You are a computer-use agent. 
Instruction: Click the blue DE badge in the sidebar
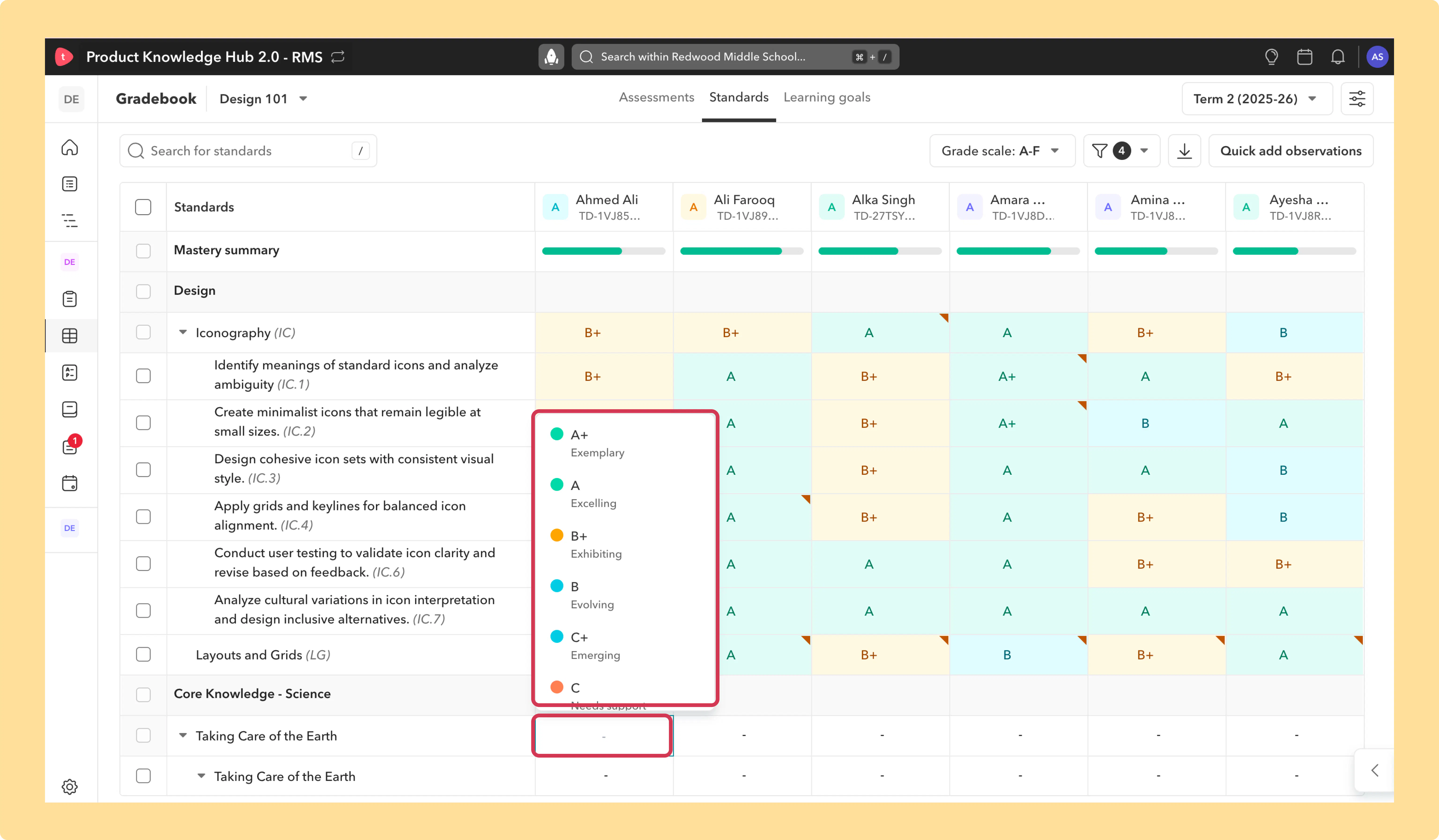click(x=70, y=528)
